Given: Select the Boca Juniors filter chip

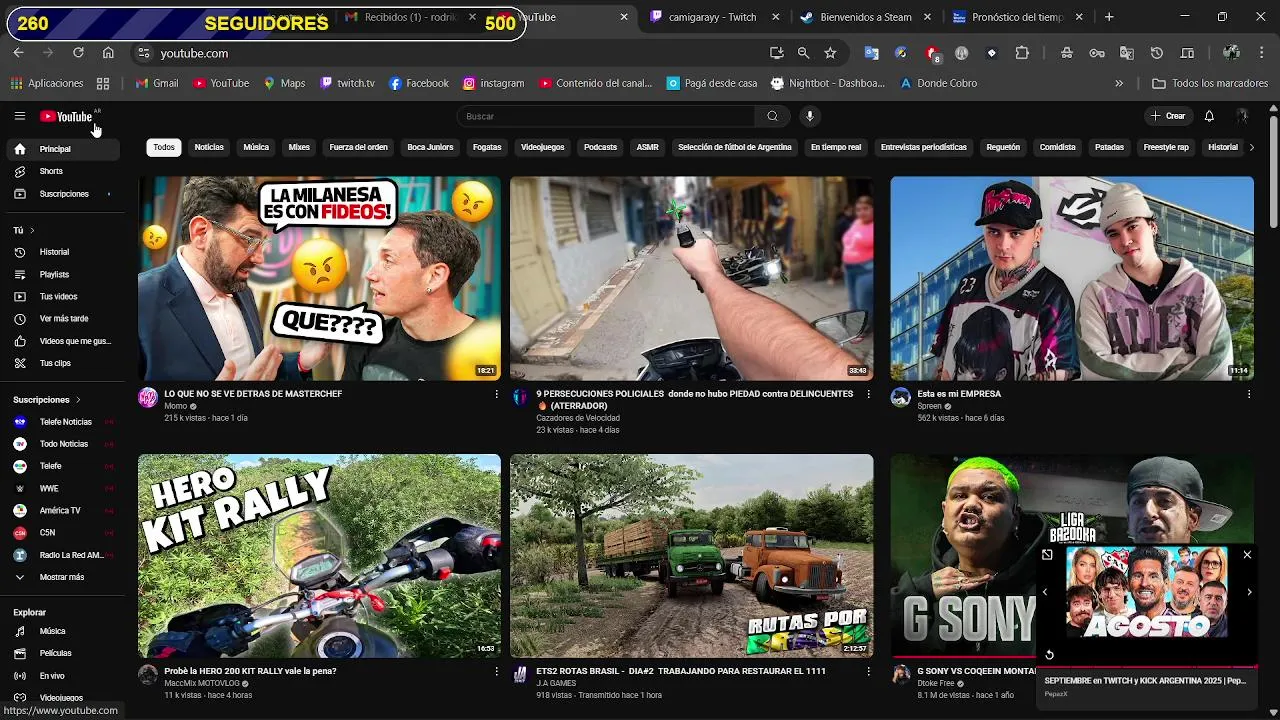Looking at the screenshot, I should click(430, 147).
